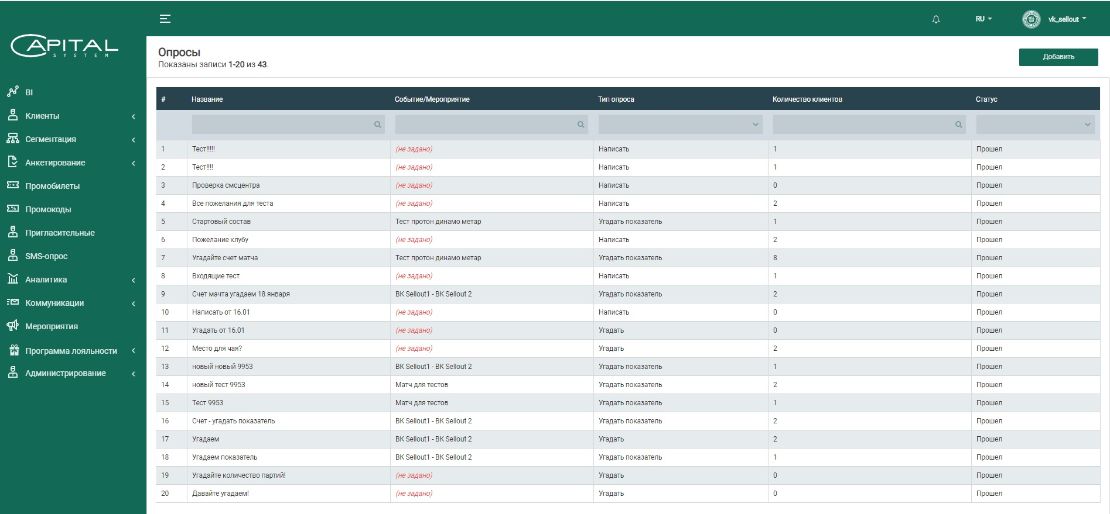Screen dimensions: 1110x514
Task: Open notifications bell icon
Action: pos(935,19)
